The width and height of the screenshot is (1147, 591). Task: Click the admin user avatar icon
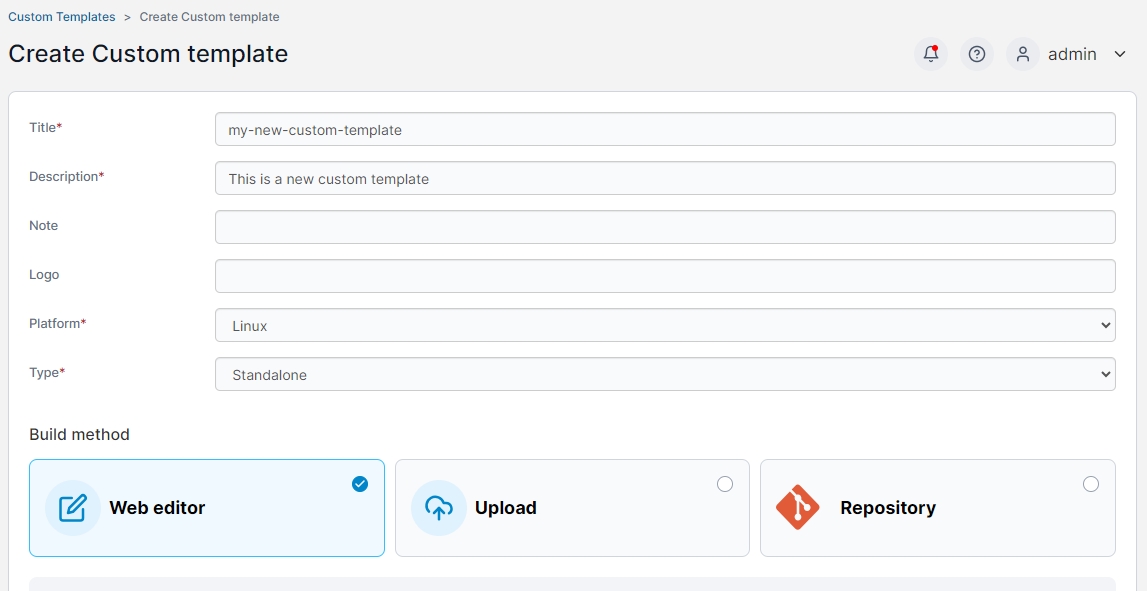(1023, 54)
